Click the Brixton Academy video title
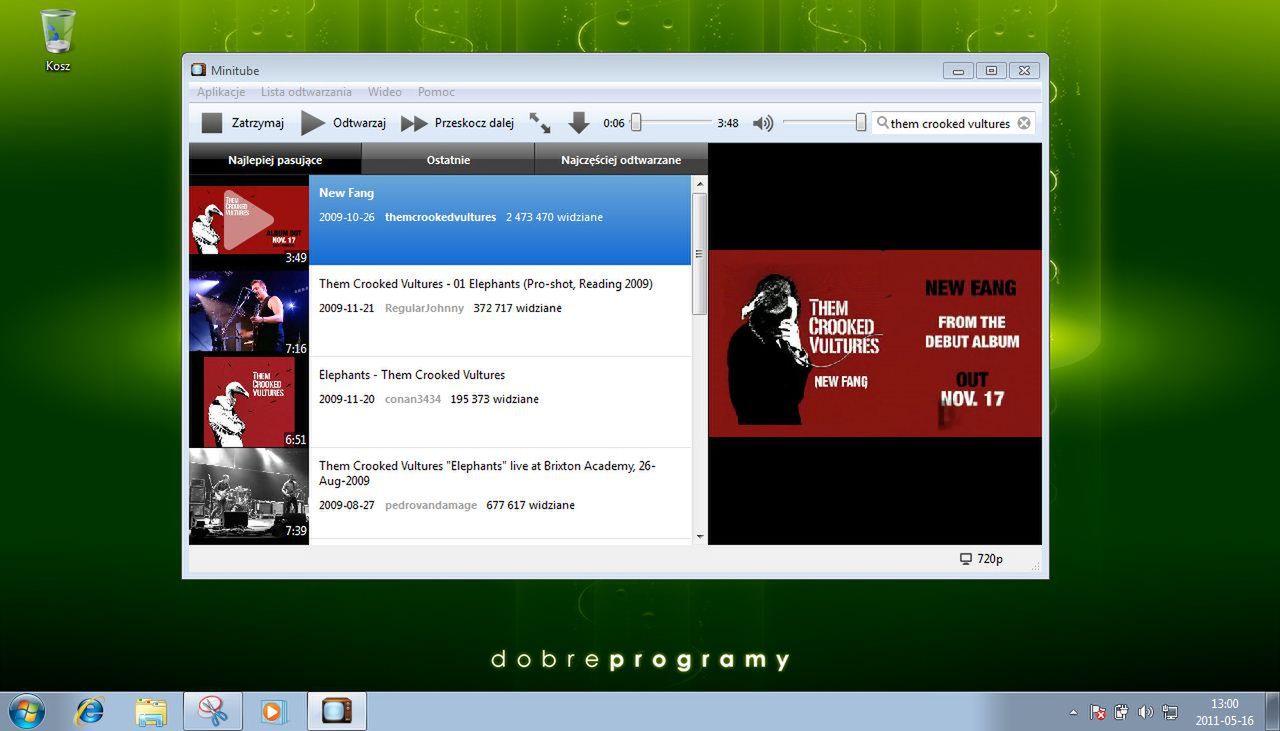 tap(487, 473)
